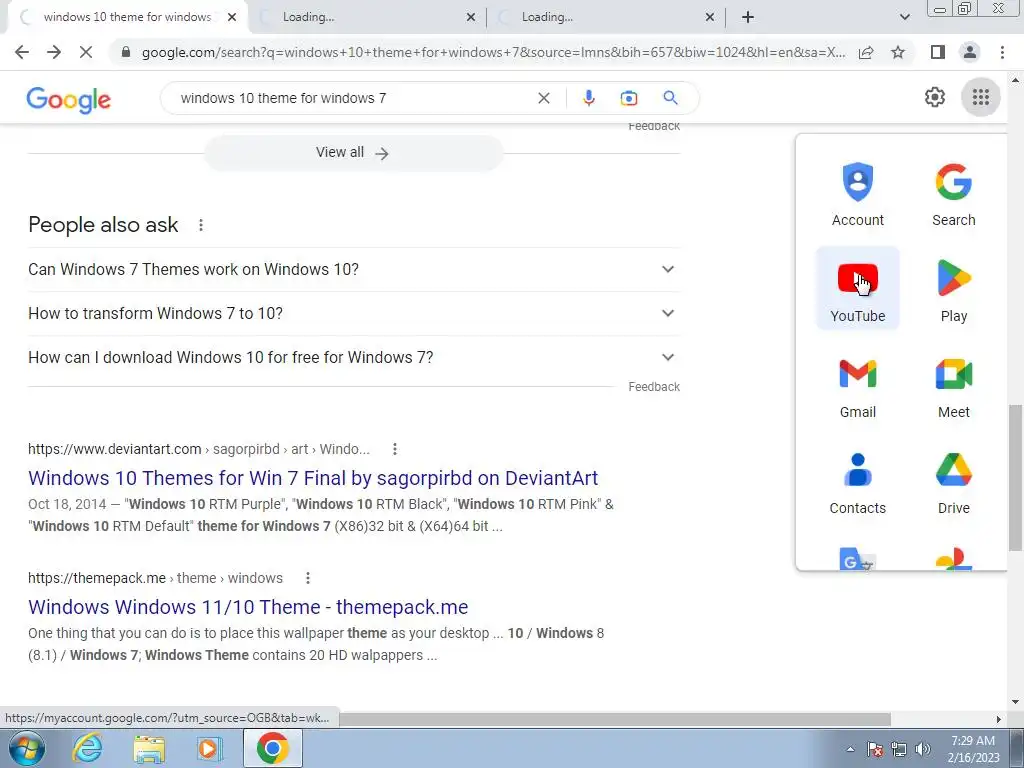
Task: Search by image with the camera icon
Action: 628,98
